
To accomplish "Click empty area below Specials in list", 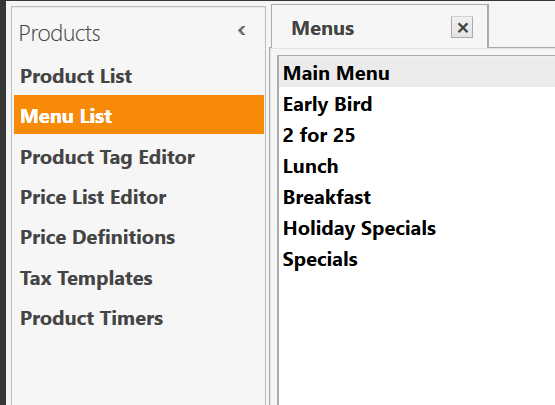I will click(x=417, y=340).
